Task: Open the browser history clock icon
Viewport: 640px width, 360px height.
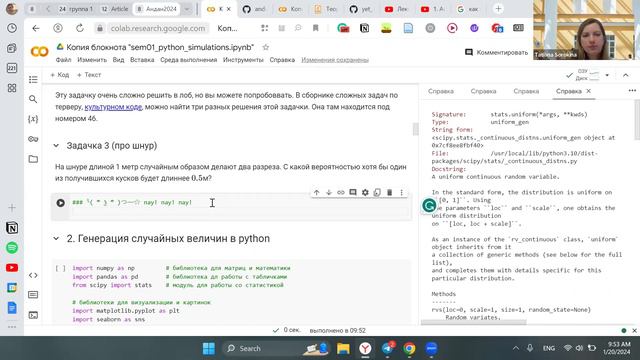Action: (12, 28)
